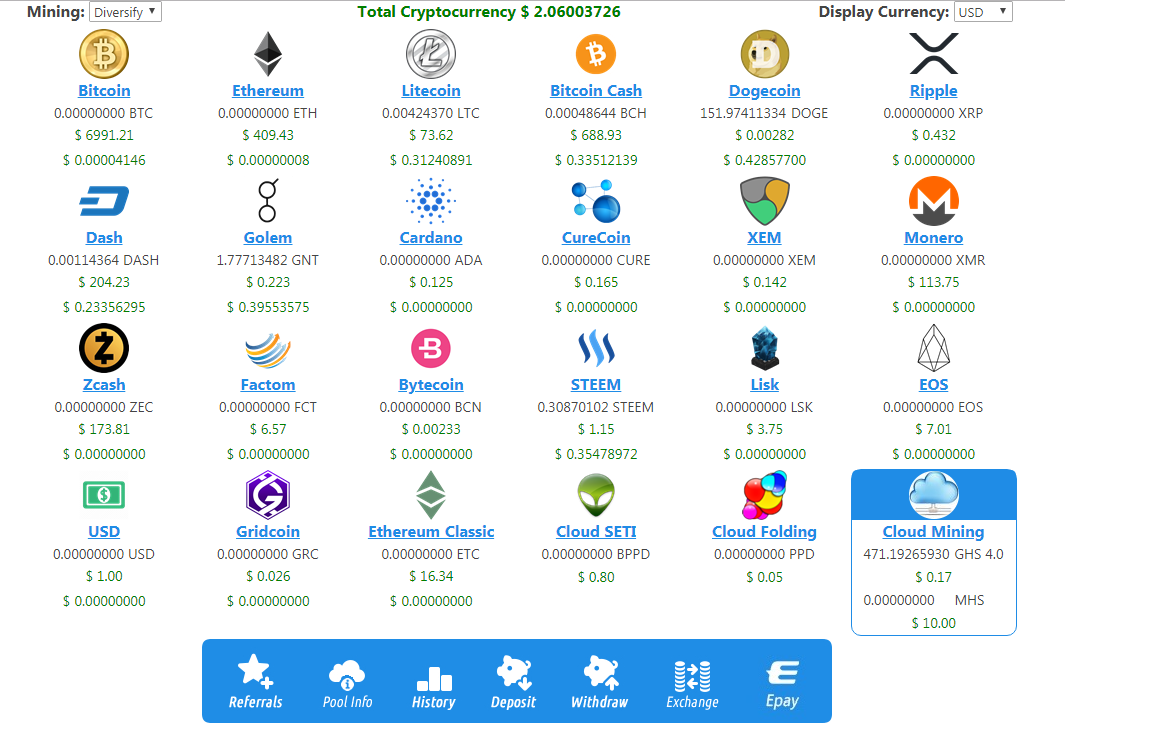Open the History section

tap(433, 687)
